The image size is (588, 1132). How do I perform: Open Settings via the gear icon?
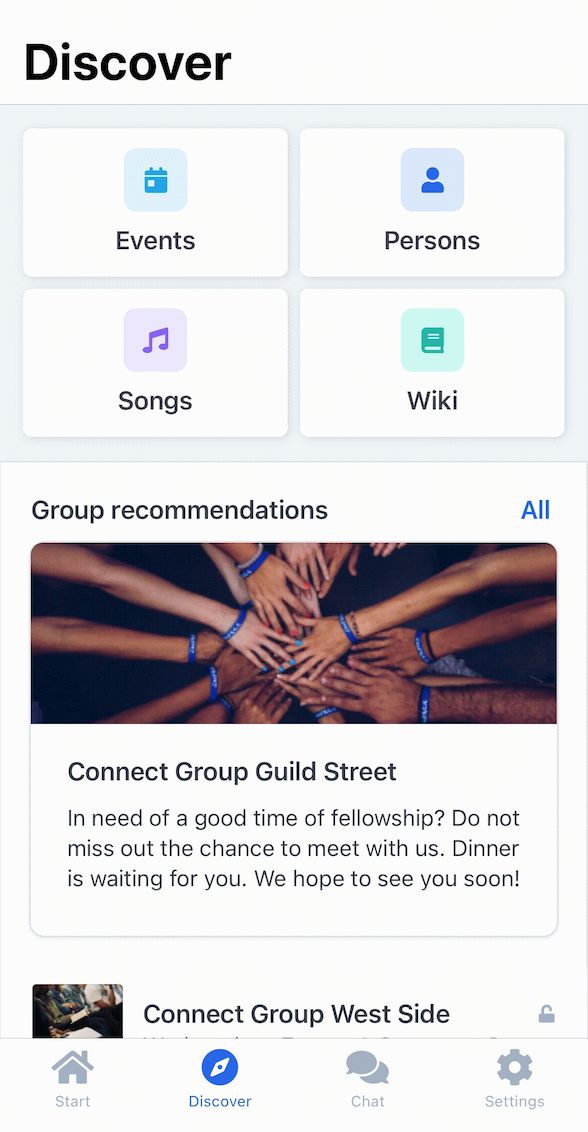click(x=514, y=1067)
